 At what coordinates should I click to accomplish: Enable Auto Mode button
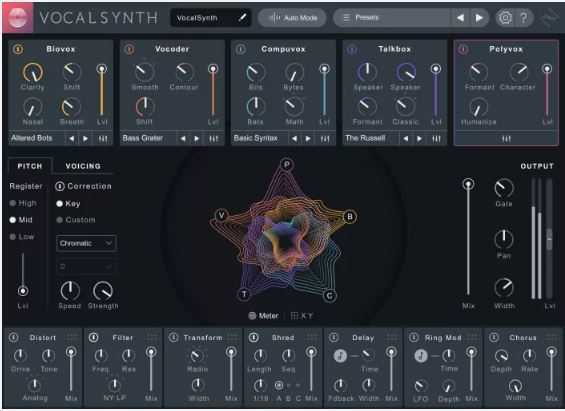tap(292, 18)
